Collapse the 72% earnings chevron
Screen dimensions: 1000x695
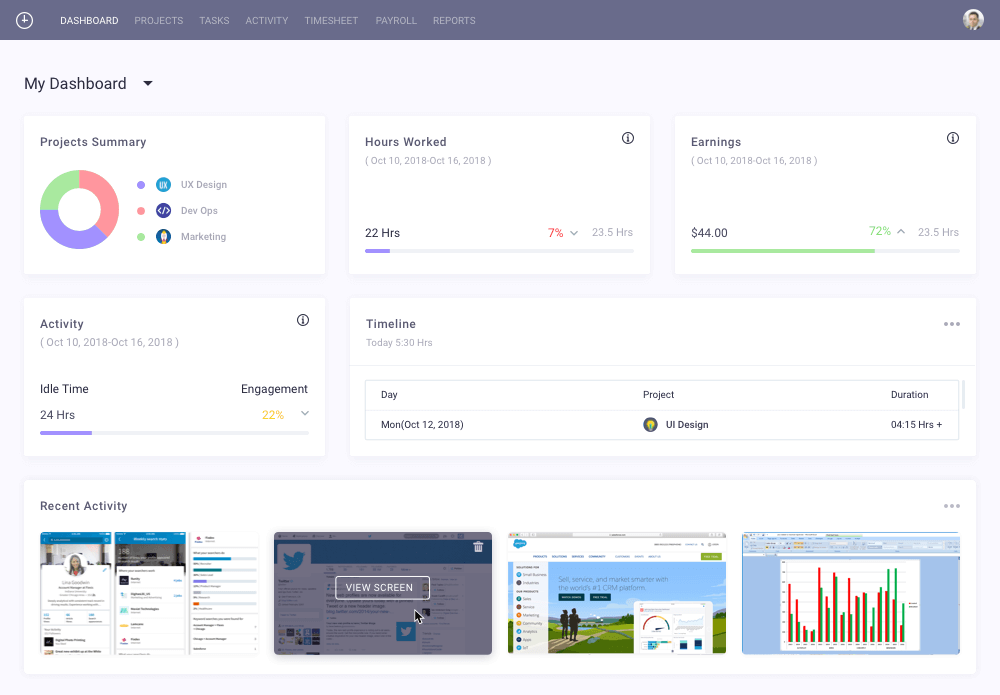(x=902, y=230)
